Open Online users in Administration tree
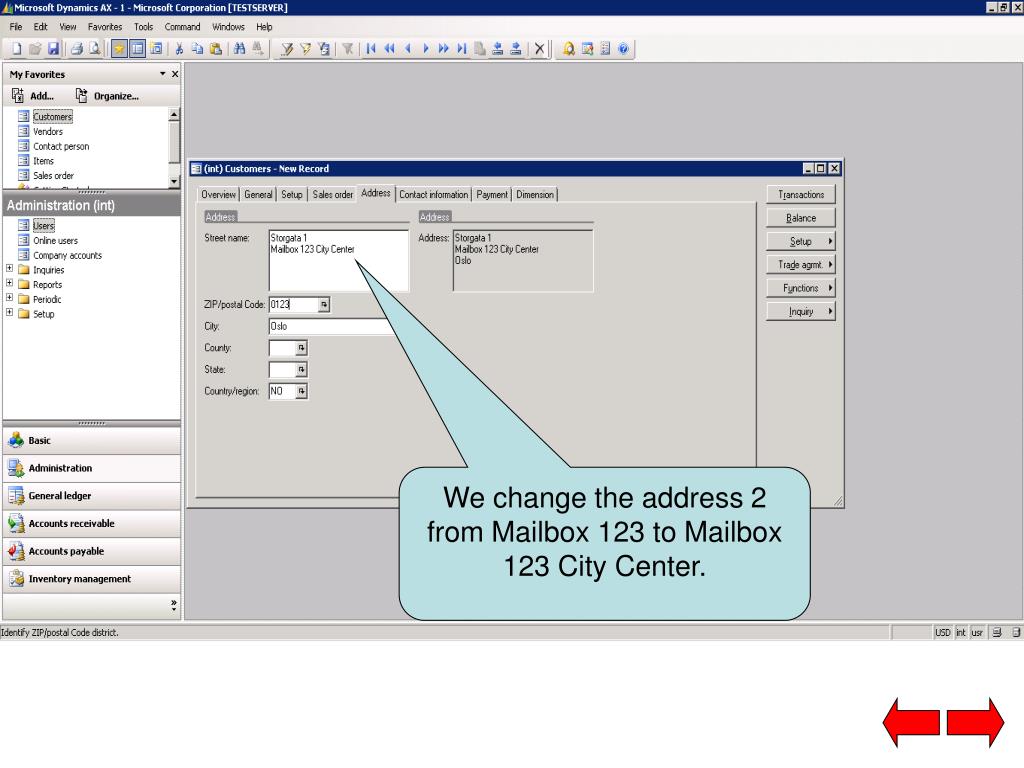The height and width of the screenshot is (768, 1024). pyautogui.click(x=55, y=240)
